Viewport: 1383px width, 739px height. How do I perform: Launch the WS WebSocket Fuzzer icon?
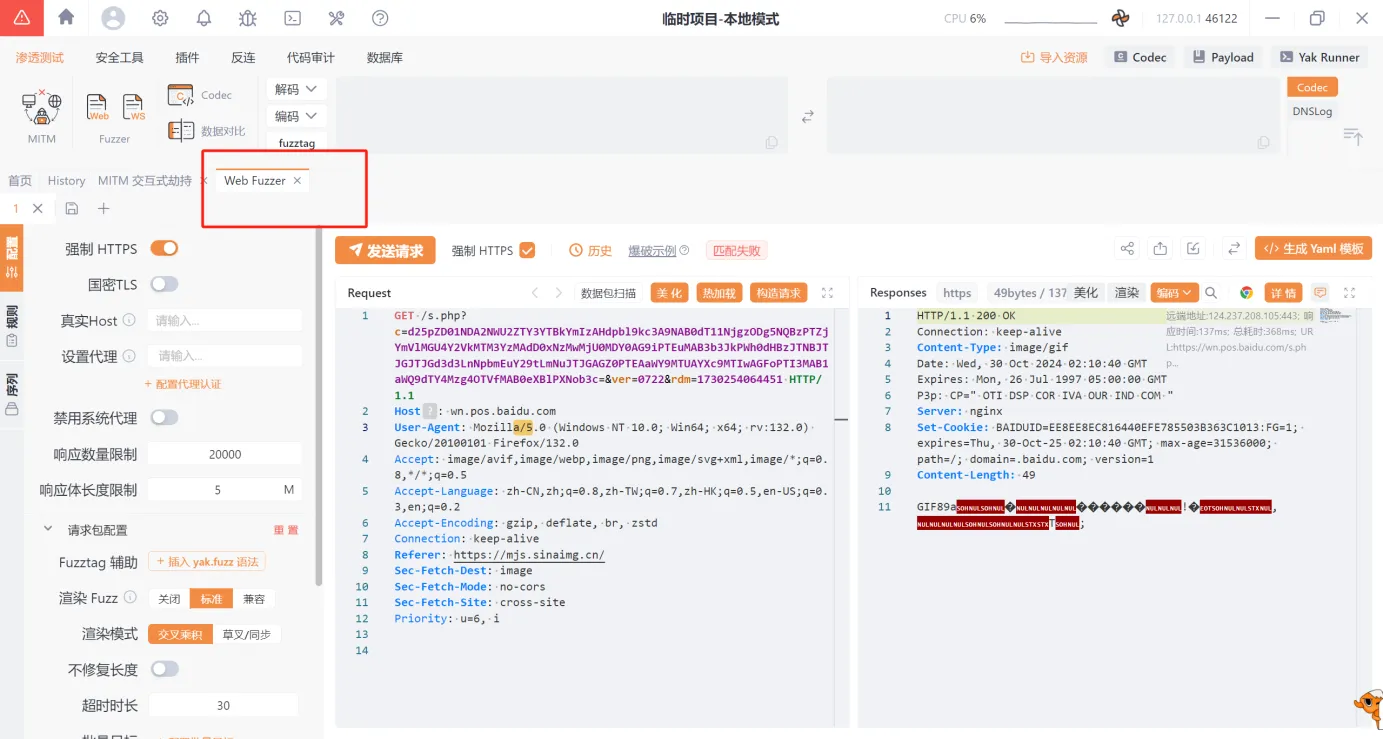point(133,108)
